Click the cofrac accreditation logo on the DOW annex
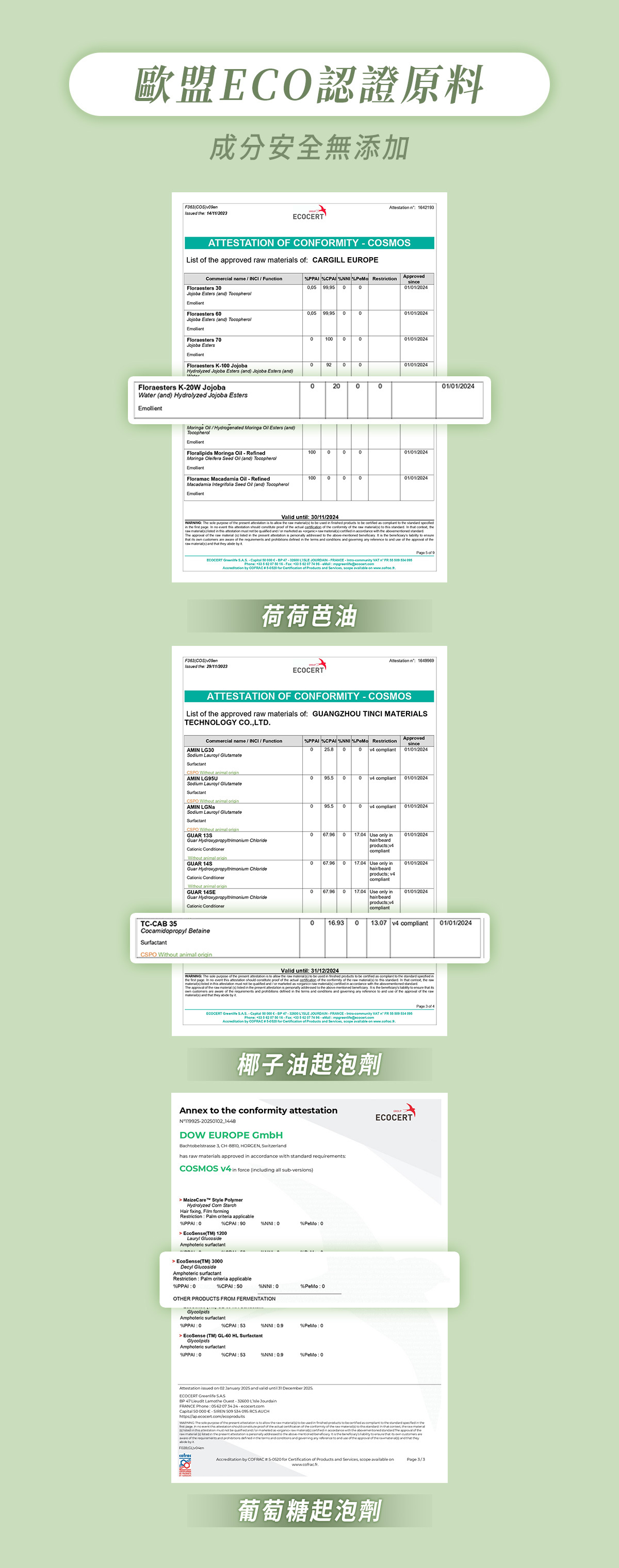This screenshot has height=1568, width=619. (x=185, y=1464)
